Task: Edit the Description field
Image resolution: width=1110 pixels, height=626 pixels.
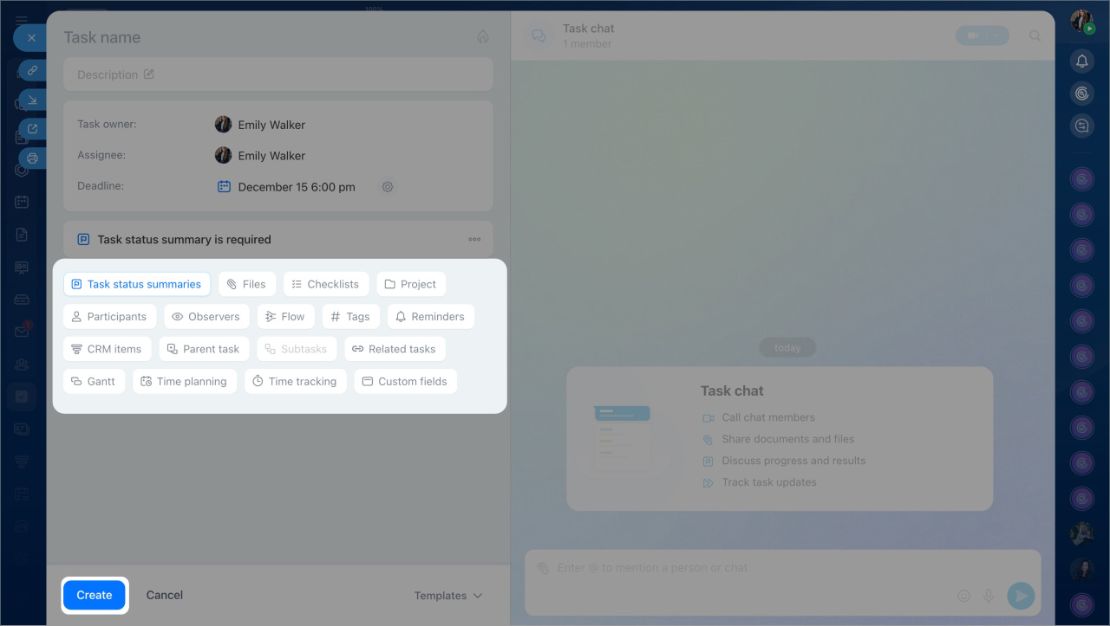Action: coord(278,74)
